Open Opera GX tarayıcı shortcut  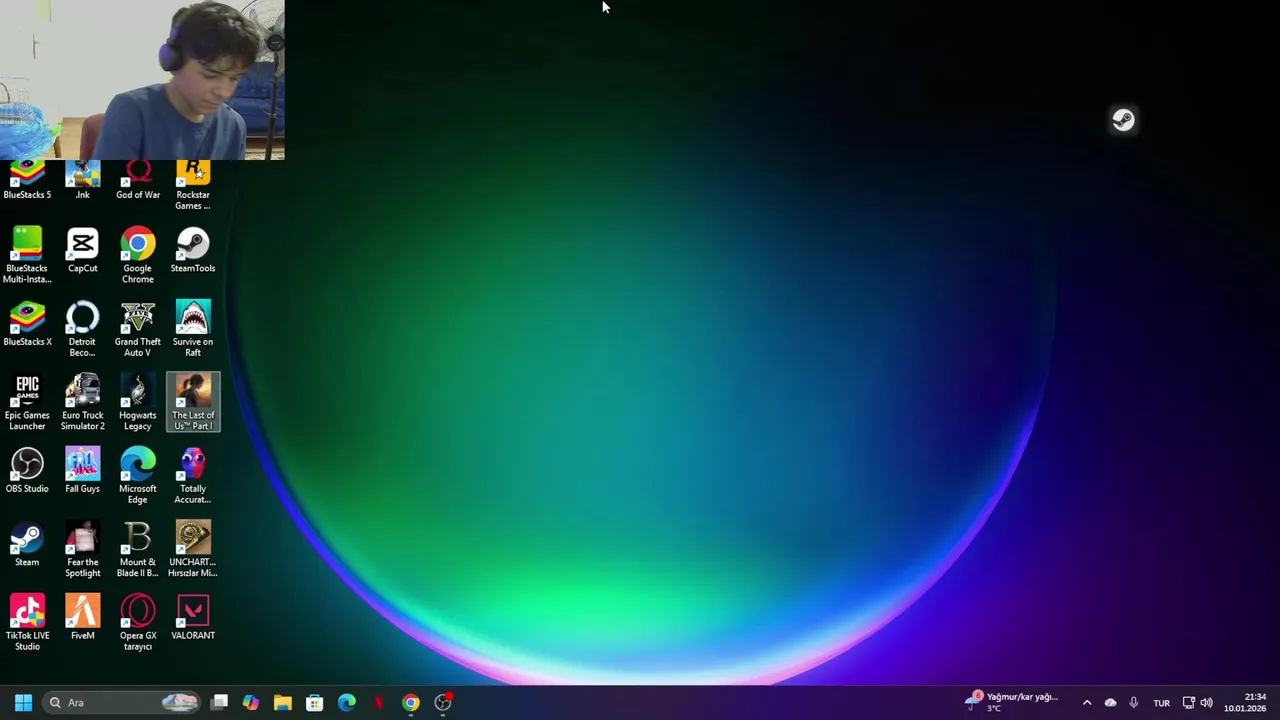tap(138, 623)
